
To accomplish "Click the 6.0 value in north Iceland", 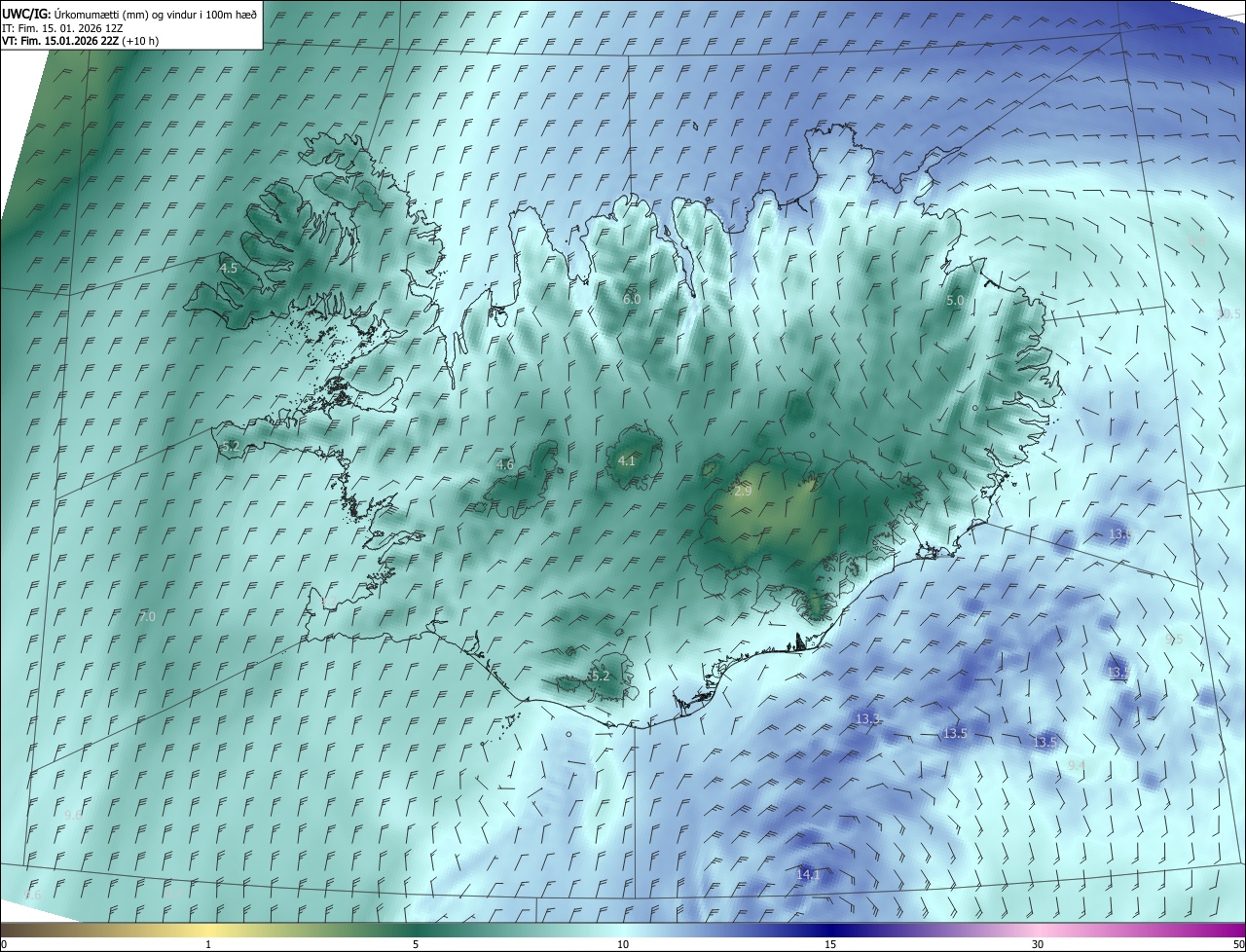I will point(632,299).
